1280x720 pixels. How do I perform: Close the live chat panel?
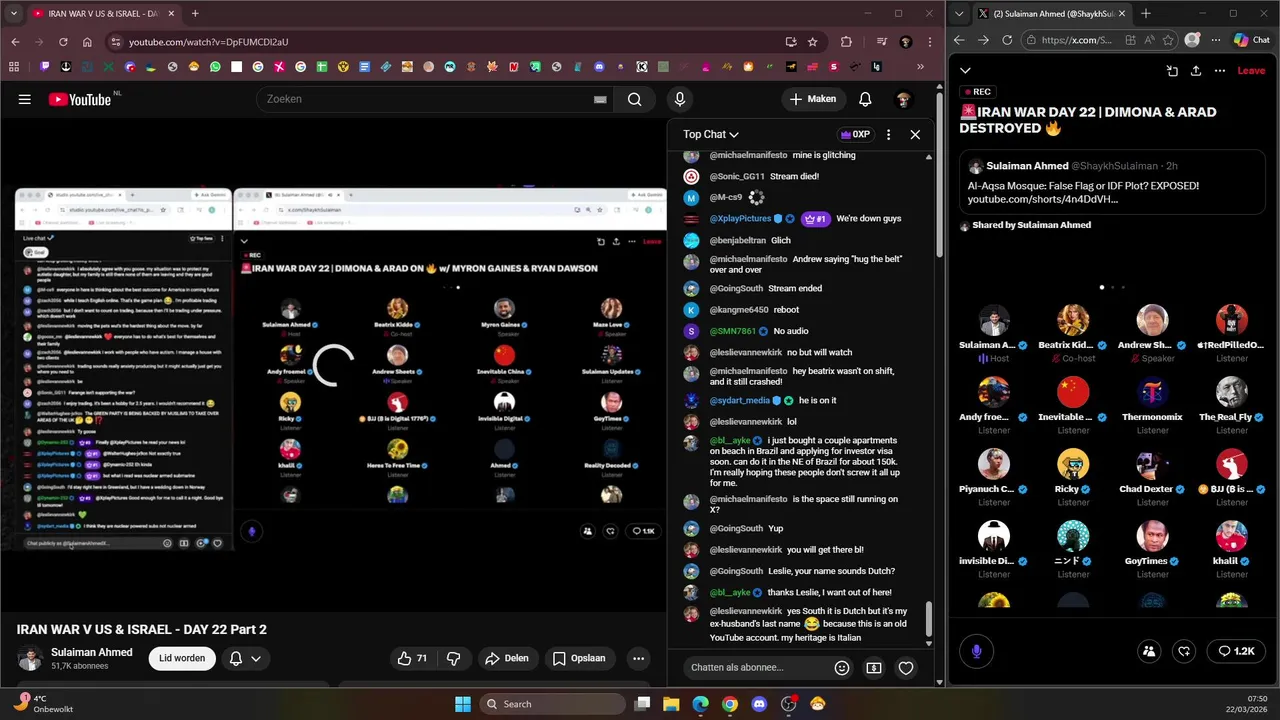point(915,134)
